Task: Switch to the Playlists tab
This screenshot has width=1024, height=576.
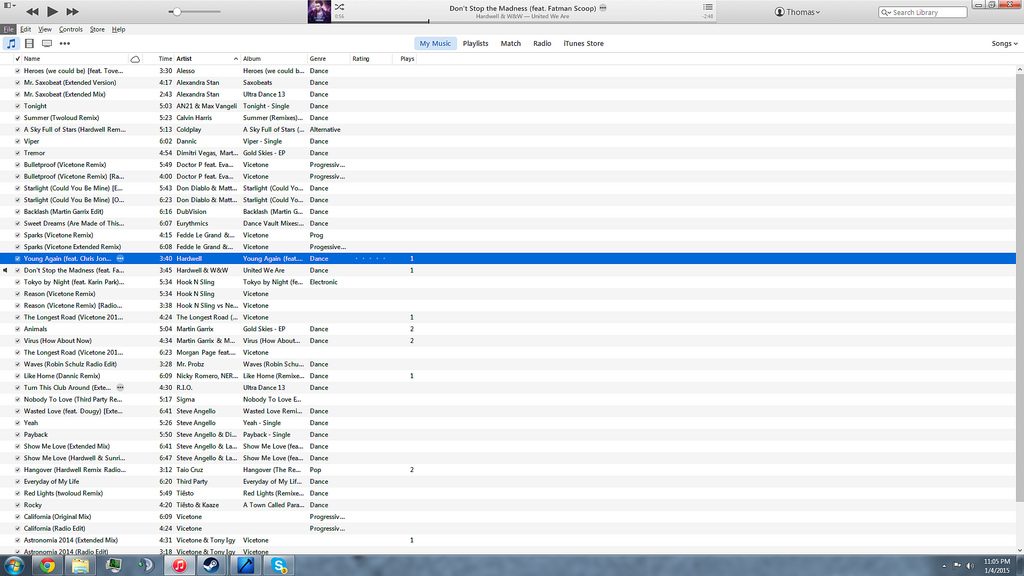Action: pos(475,44)
